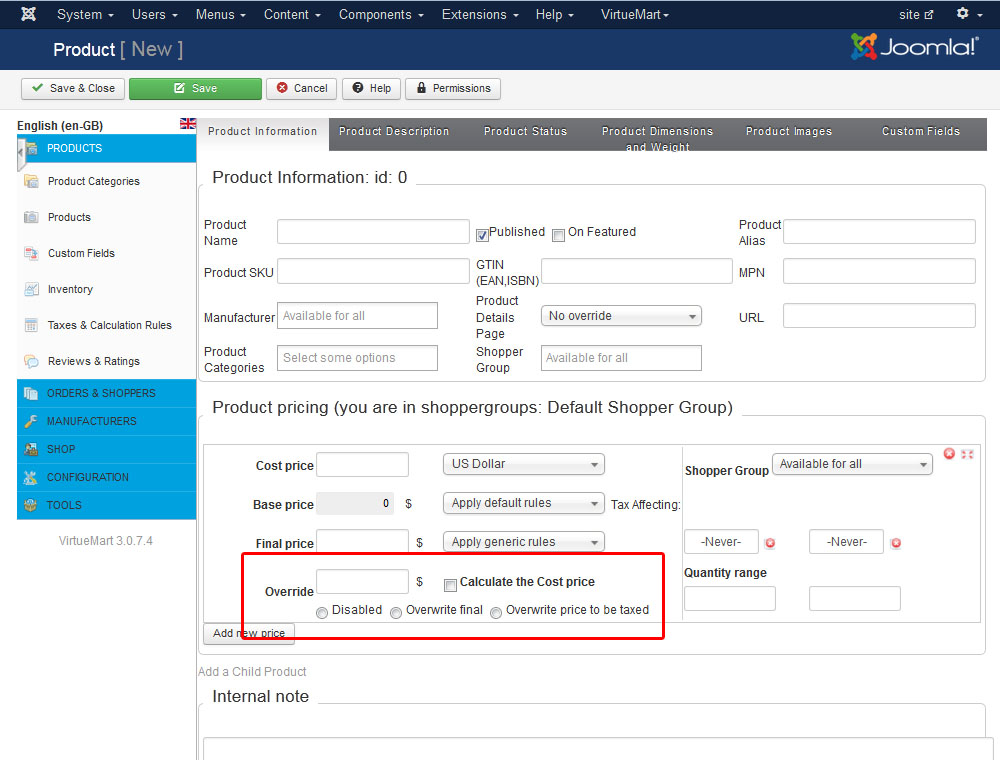Image resolution: width=1000 pixels, height=760 pixels.
Task: Click the Shop section icon
Action: coord(31,449)
